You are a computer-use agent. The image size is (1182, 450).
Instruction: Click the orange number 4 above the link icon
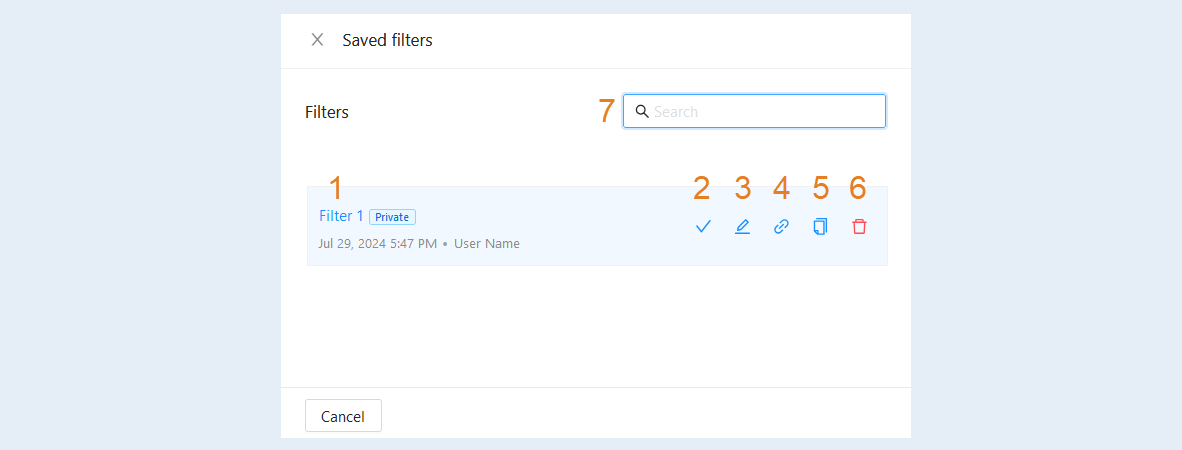pyautogui.click(x=782, y=188)
